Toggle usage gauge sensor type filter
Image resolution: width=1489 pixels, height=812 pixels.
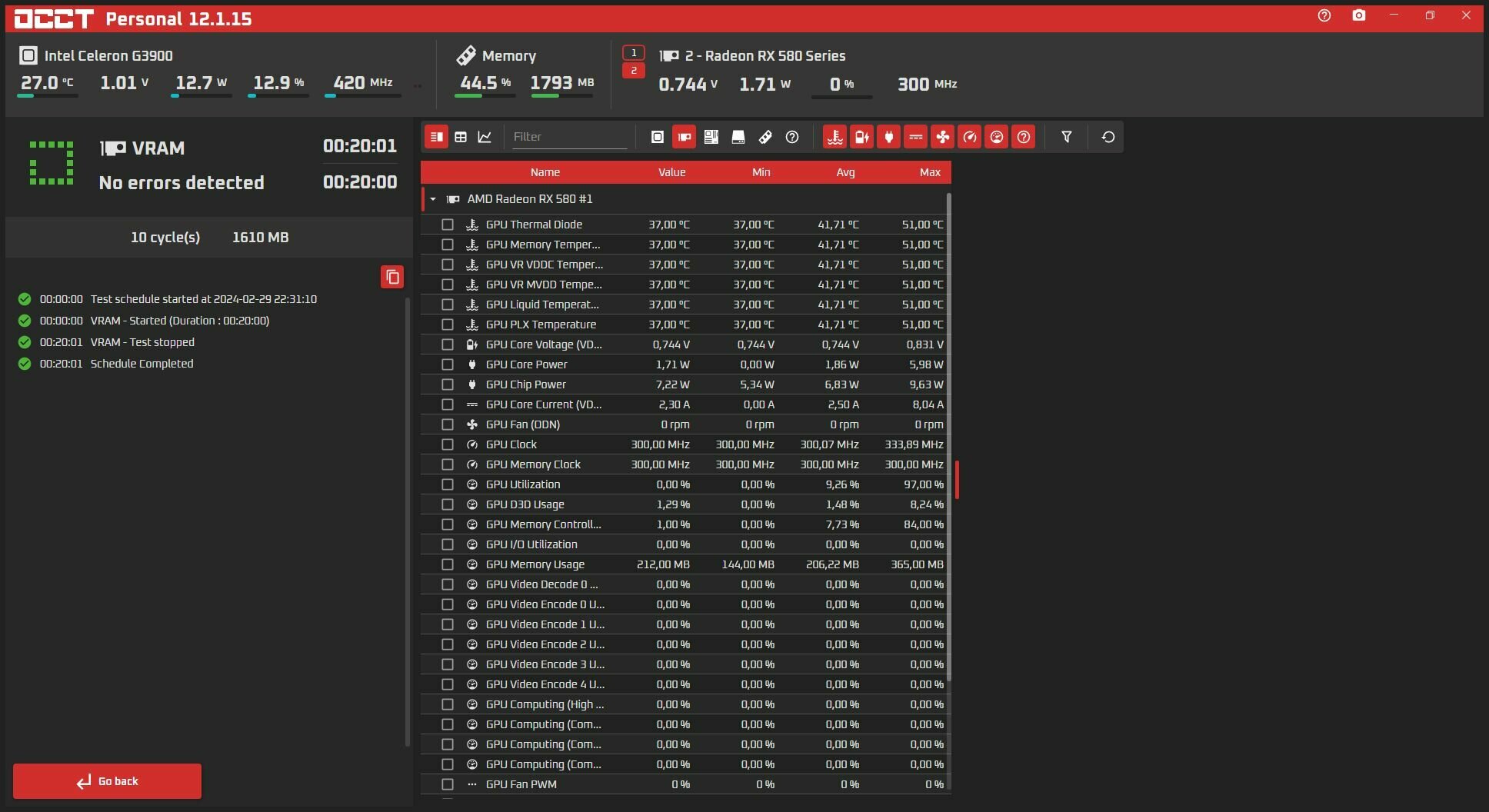point(996,137)
